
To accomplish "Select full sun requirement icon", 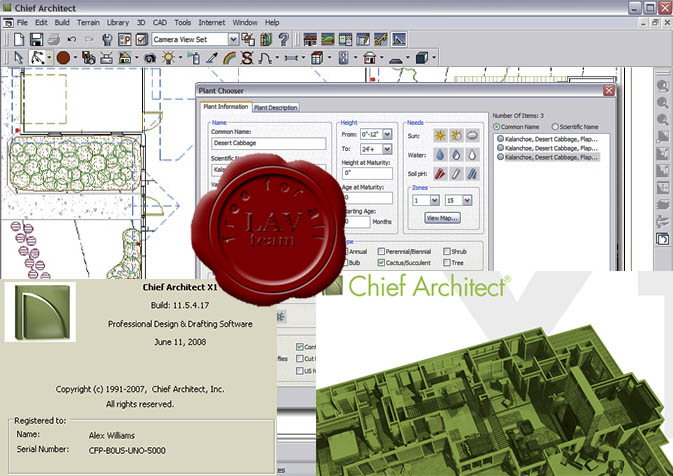I will click(440, 136).
